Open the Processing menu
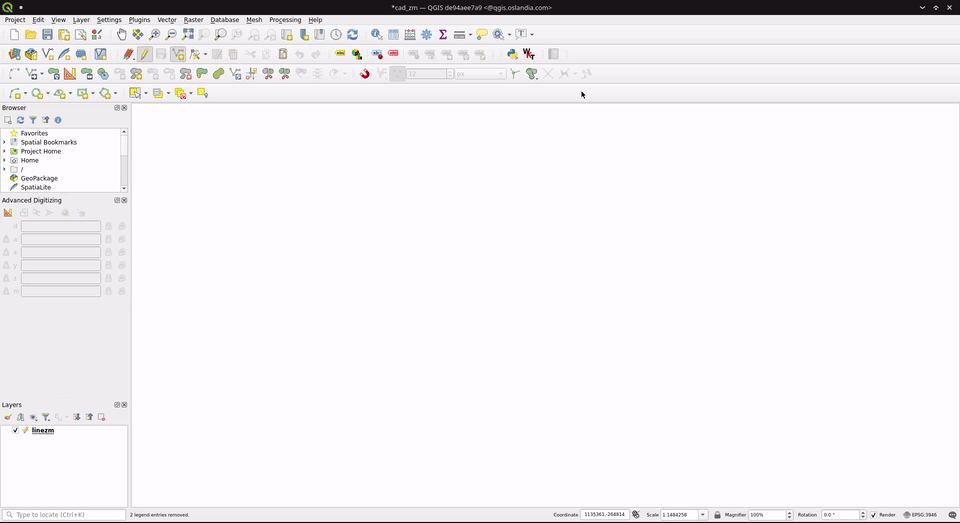This screenshot has width=960, height=523. click(285, 20)
